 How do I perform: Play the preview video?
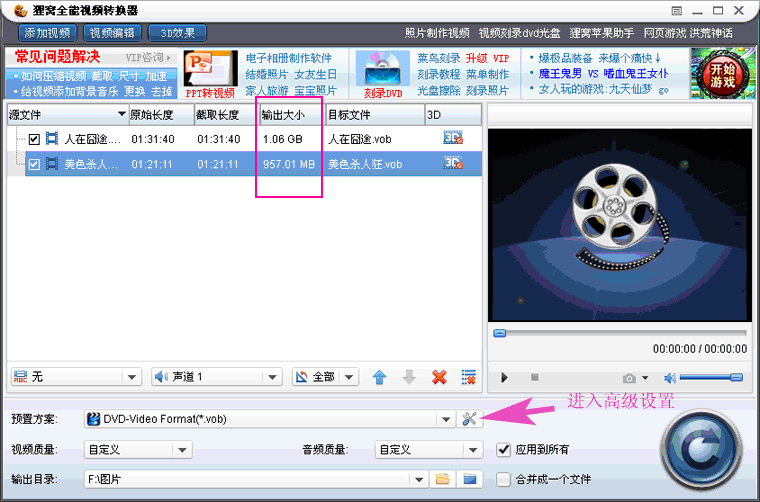[x=504, y=377]
